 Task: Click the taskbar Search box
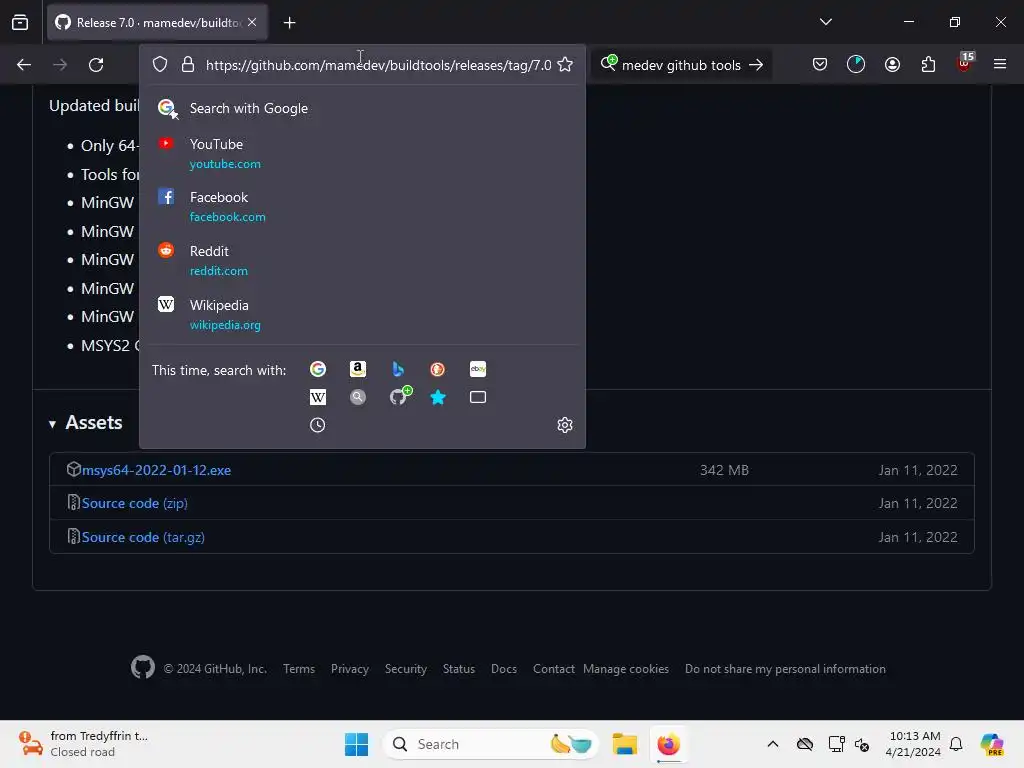tap(491, 744)
